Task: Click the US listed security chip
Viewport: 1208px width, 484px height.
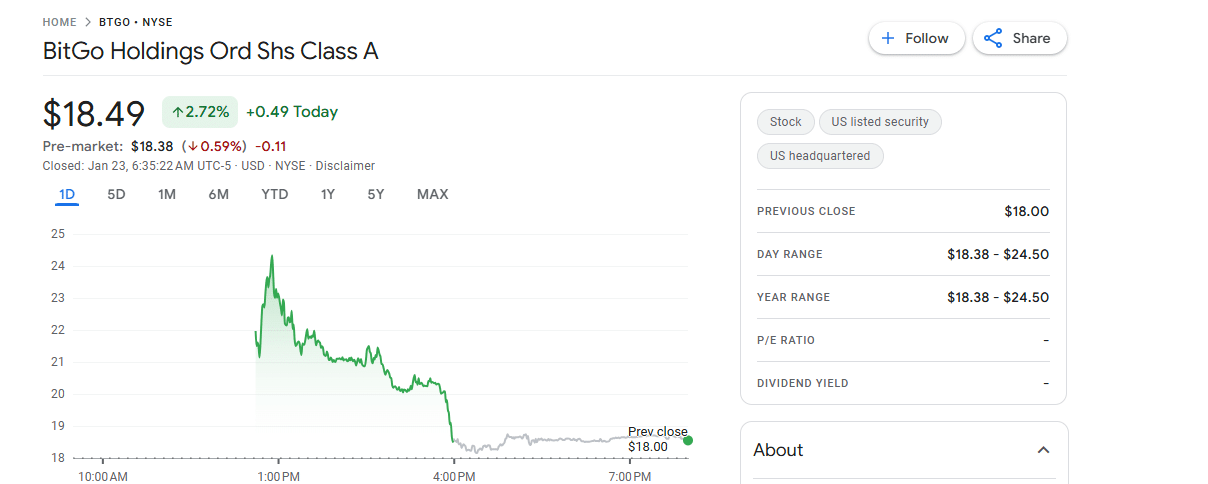Action: 880,122
